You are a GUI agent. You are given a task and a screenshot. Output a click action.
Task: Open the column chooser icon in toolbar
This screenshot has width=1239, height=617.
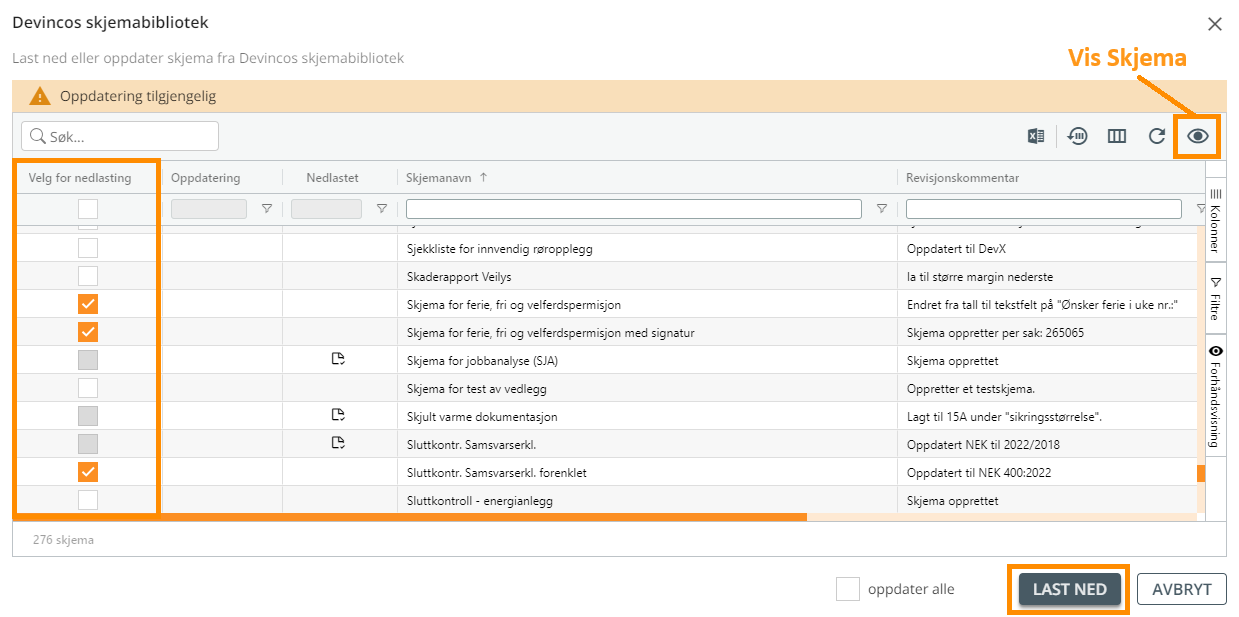point(1117,136)
